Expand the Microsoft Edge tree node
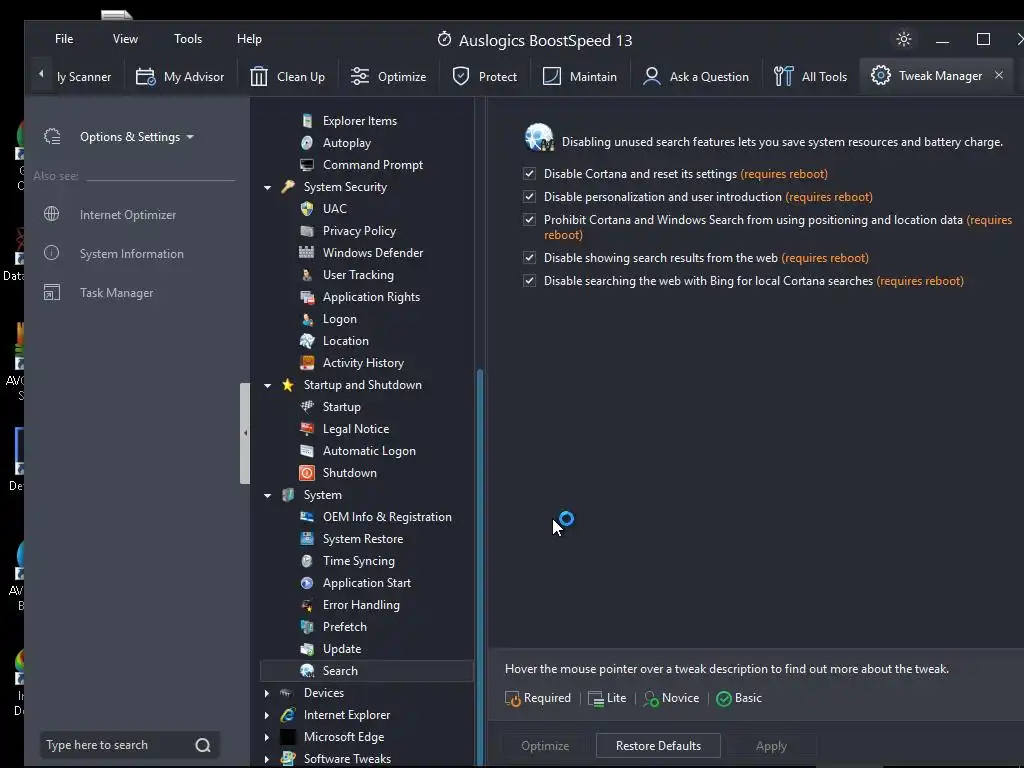The width and height of the screenshot is (1024, 768). click(266, 737)
